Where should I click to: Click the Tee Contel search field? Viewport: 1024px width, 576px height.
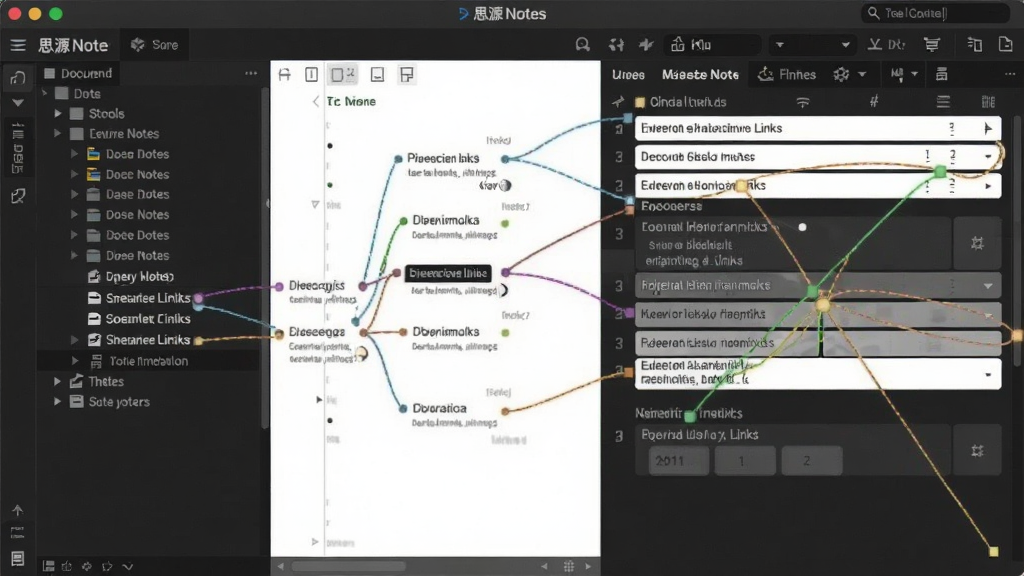point(935,13)
